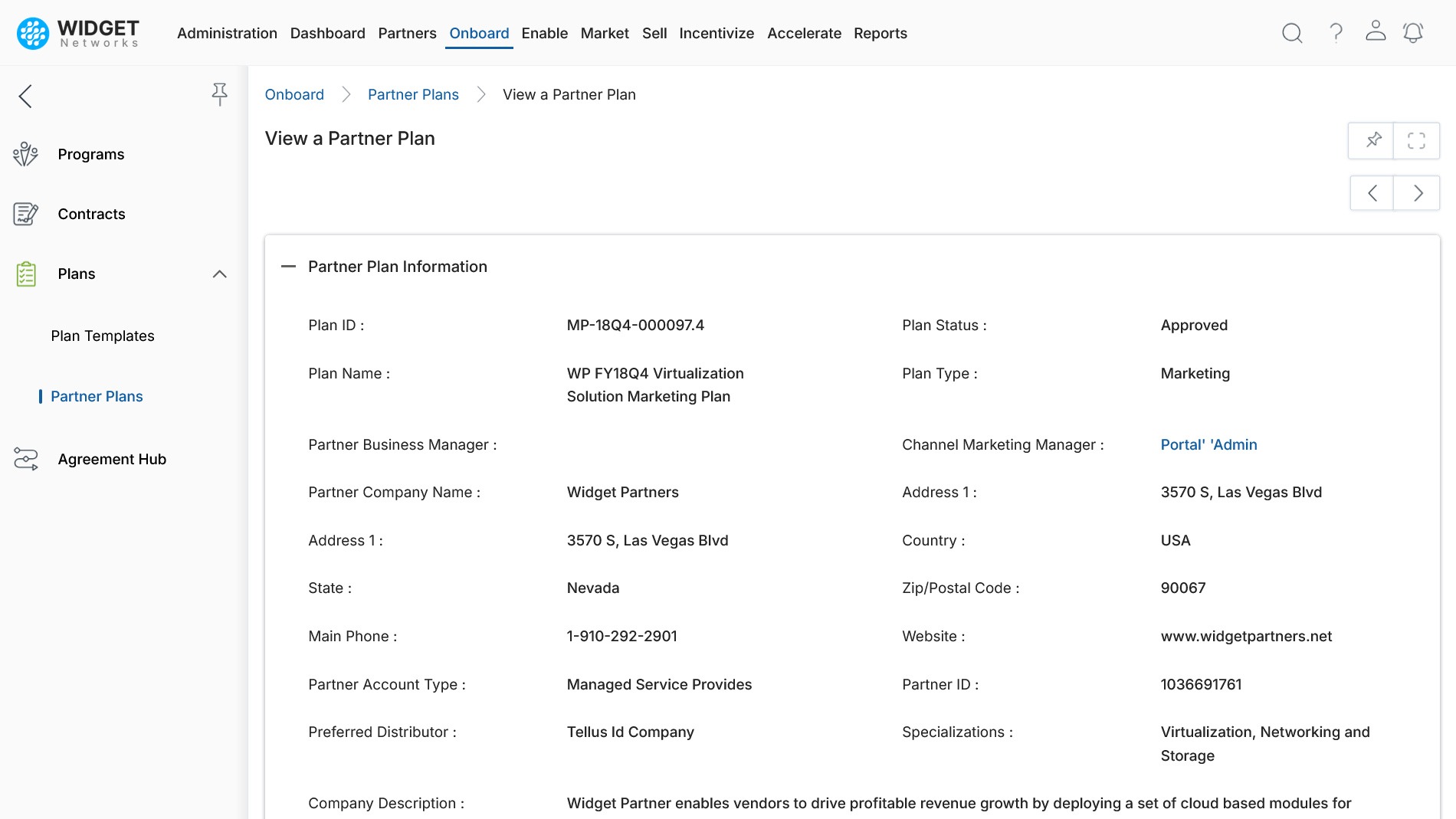Toggle the sidebar pin
1456x819 pixels.
[219, 94]
